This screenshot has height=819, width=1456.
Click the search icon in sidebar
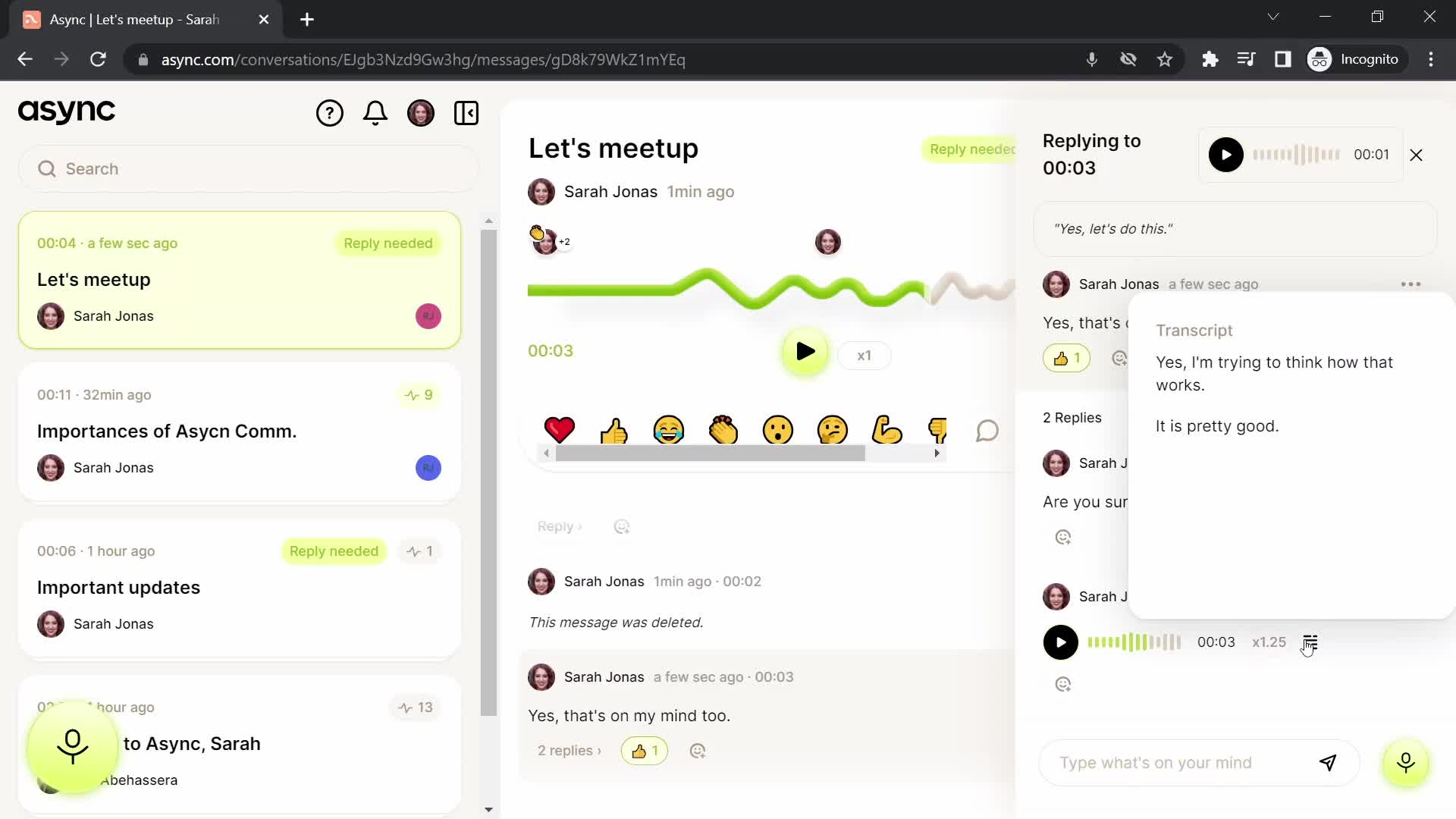(x=47, y=168)
